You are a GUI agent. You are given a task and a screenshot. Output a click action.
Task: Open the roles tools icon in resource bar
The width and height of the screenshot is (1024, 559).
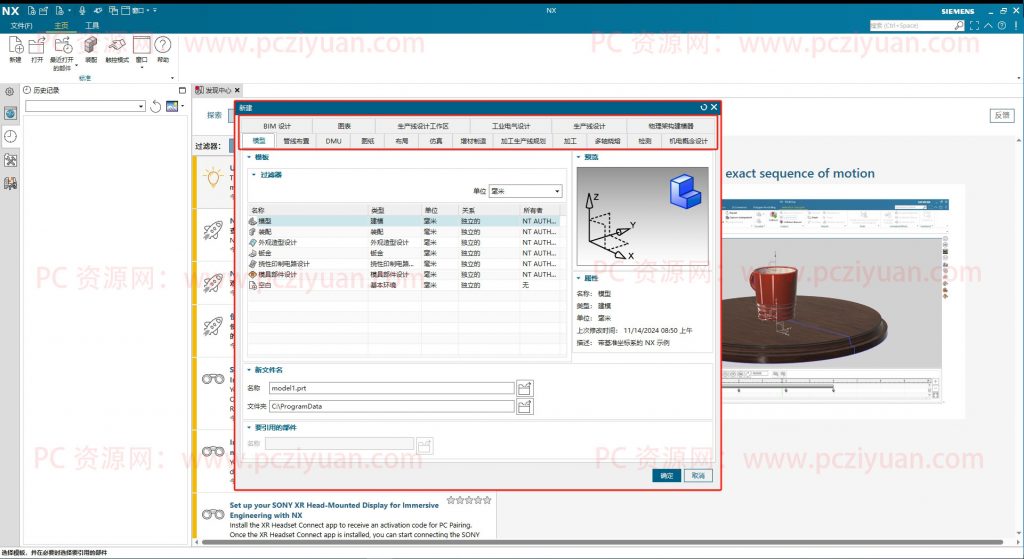click(10, 160)
